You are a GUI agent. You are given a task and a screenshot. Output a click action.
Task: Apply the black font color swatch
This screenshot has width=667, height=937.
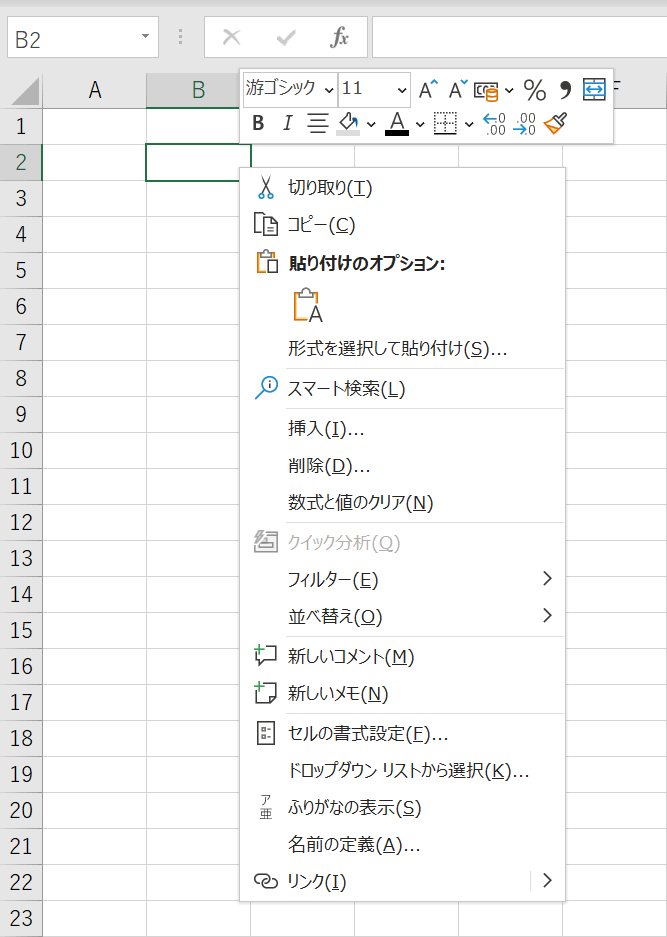click(x=397, y=124)
